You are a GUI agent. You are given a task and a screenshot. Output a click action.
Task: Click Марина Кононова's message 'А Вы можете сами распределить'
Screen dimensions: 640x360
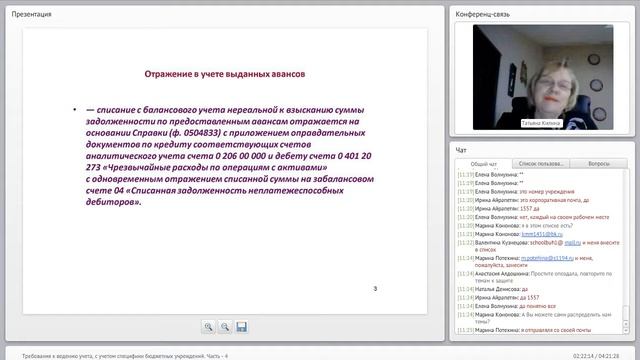(534, 318)
